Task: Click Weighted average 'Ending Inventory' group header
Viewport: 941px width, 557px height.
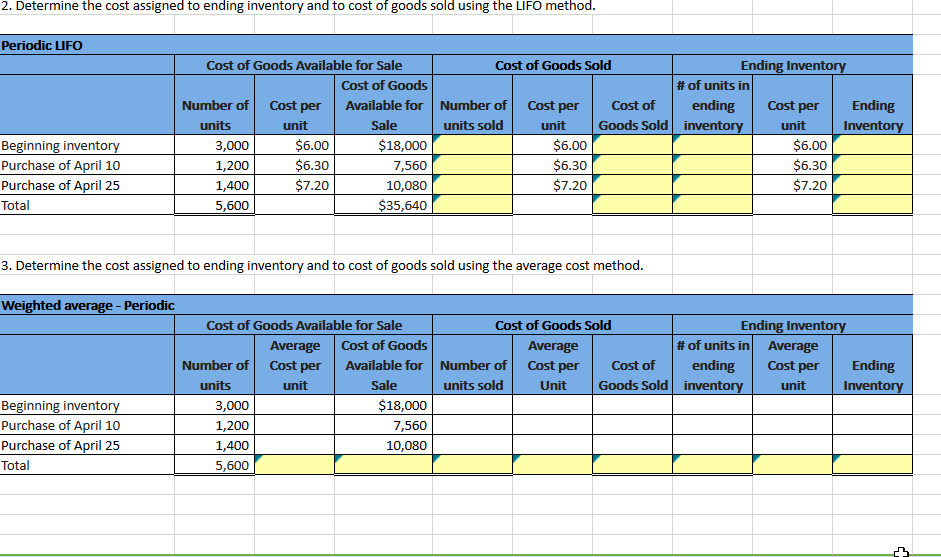Action: coord(793,325)
